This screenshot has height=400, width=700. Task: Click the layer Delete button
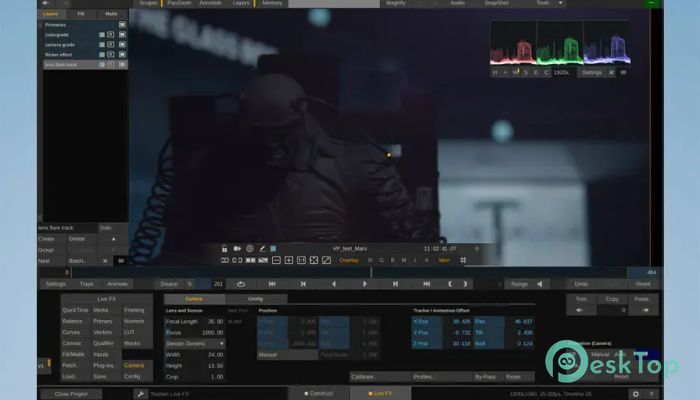tap(77, 239)
